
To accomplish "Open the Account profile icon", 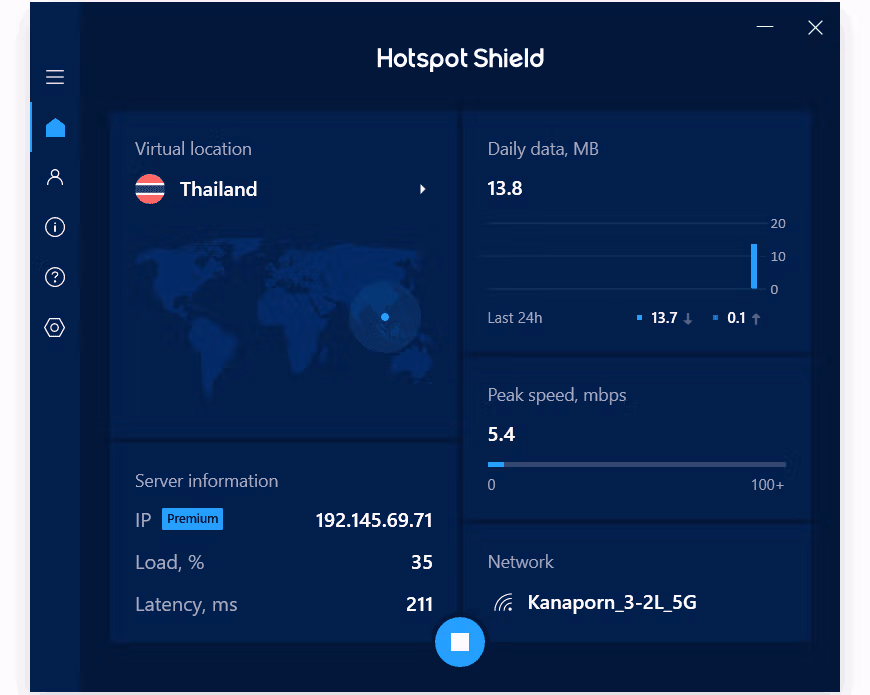I will point(55,177).
